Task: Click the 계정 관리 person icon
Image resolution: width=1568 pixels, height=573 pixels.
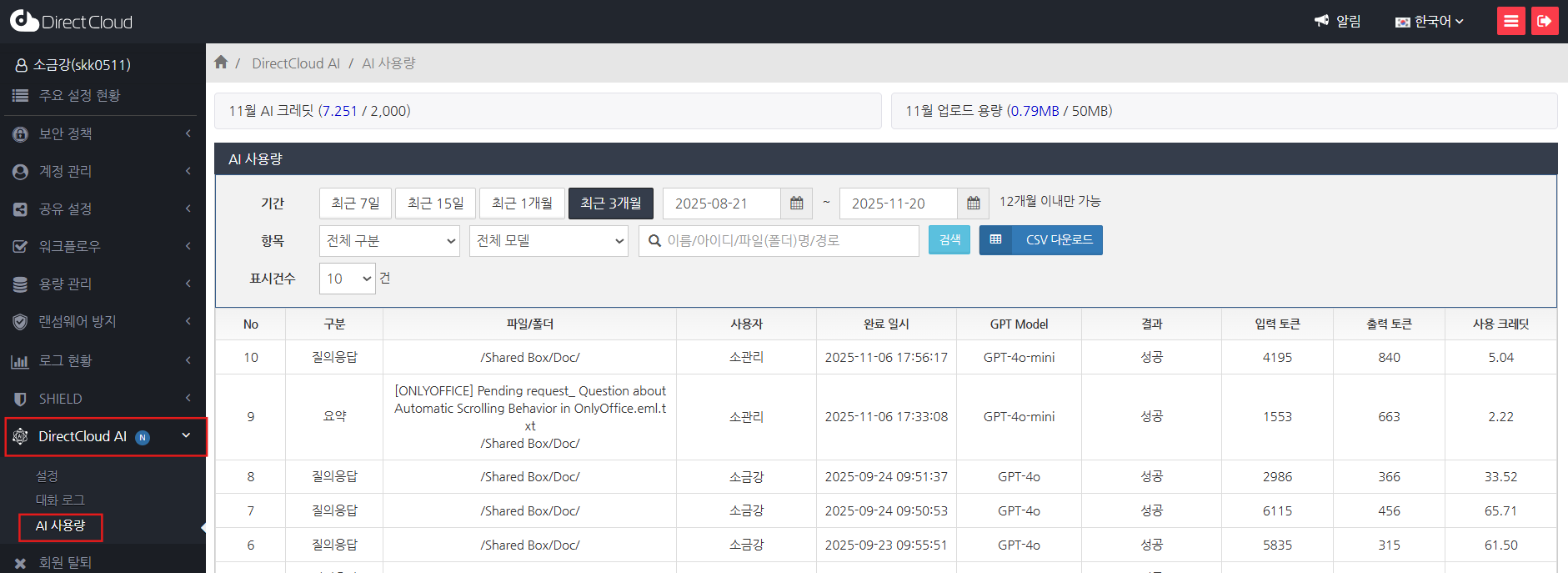Action: (20, 171)
